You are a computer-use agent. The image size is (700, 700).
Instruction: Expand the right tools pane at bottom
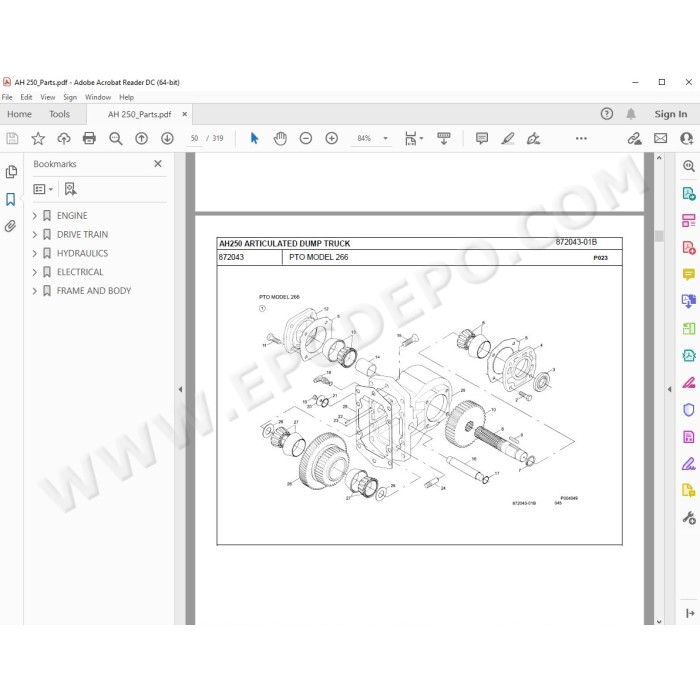(x=690, y=613)
